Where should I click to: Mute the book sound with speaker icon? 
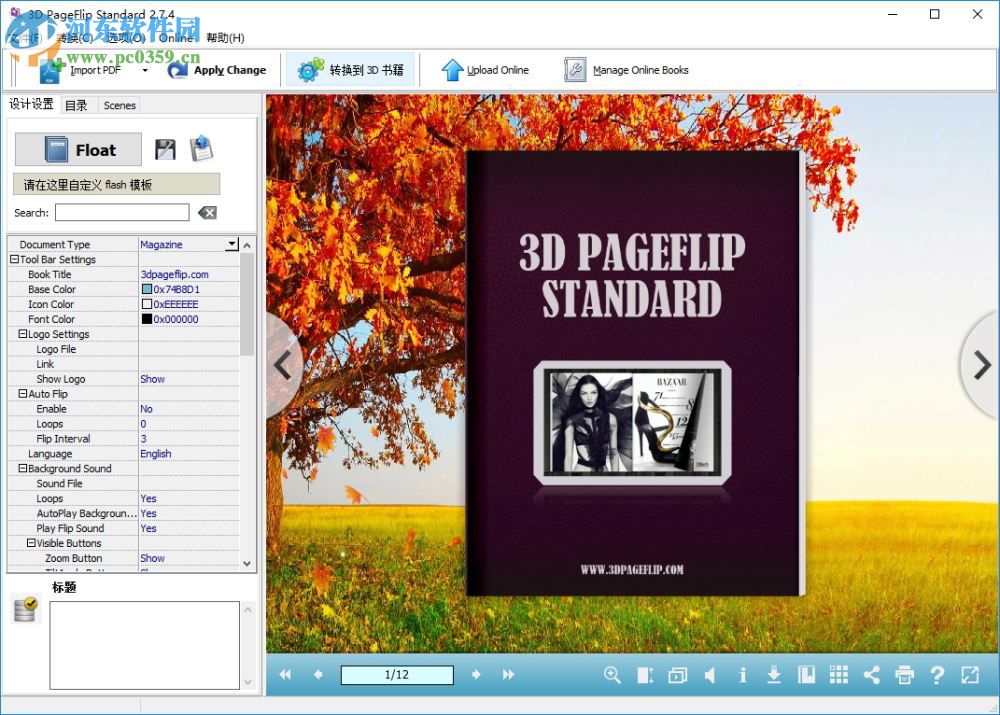[x=710, y=675]
